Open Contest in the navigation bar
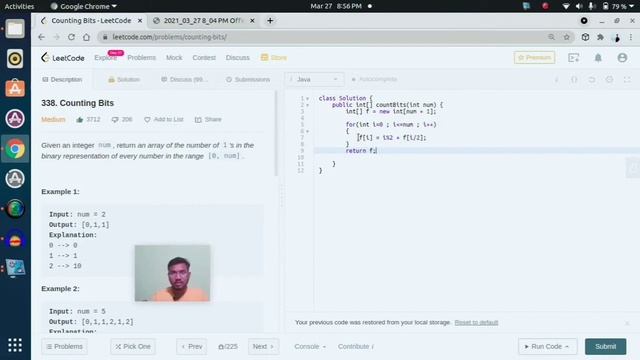Viewport: 640px width, 360px height. 204,58
